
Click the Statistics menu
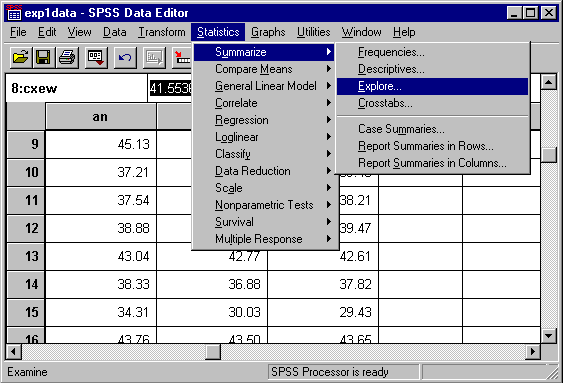click(218, 32)
